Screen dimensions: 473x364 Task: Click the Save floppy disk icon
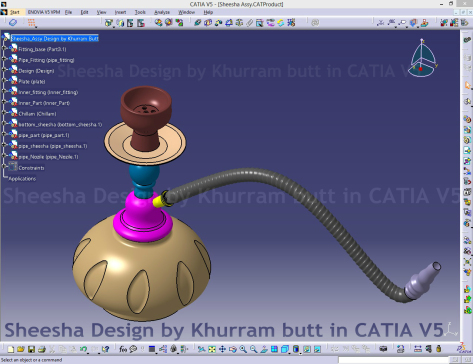pos(31,349)
